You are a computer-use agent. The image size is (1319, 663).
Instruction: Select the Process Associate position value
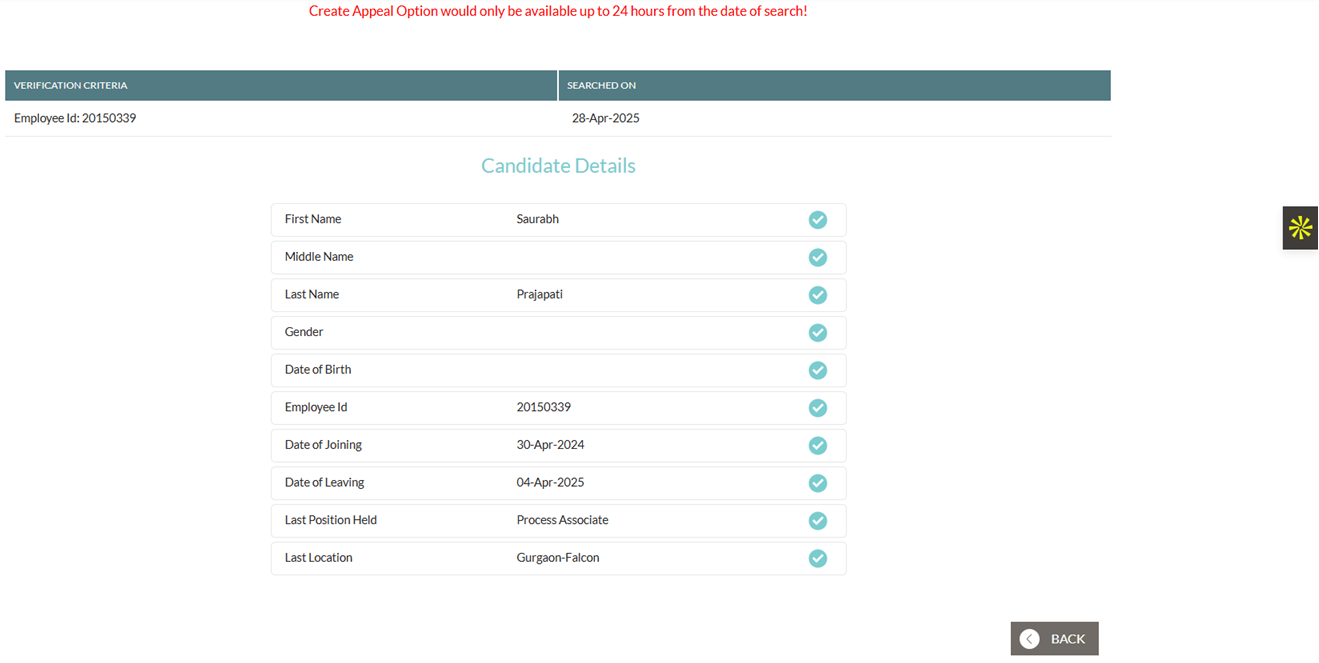tap(562, 520)
